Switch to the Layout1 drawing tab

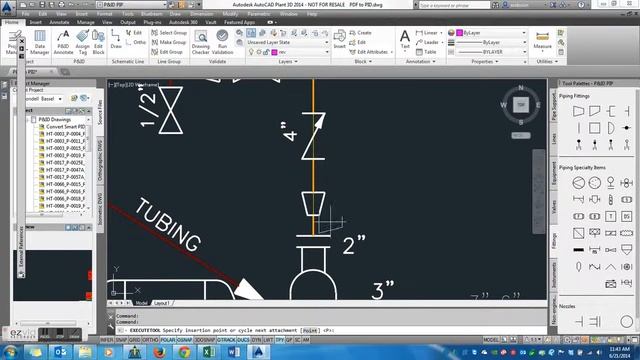point(162,303)
